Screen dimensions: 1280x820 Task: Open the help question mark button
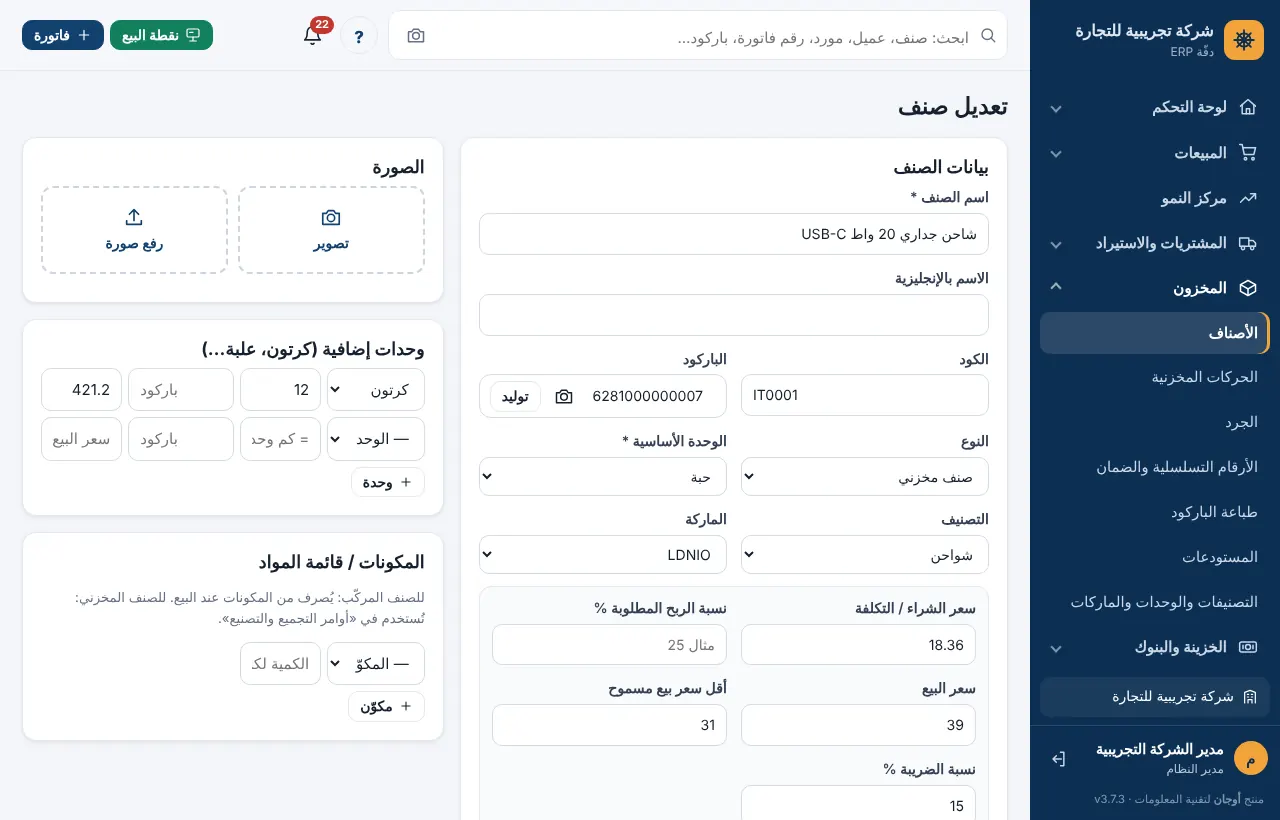coord(359,36)
